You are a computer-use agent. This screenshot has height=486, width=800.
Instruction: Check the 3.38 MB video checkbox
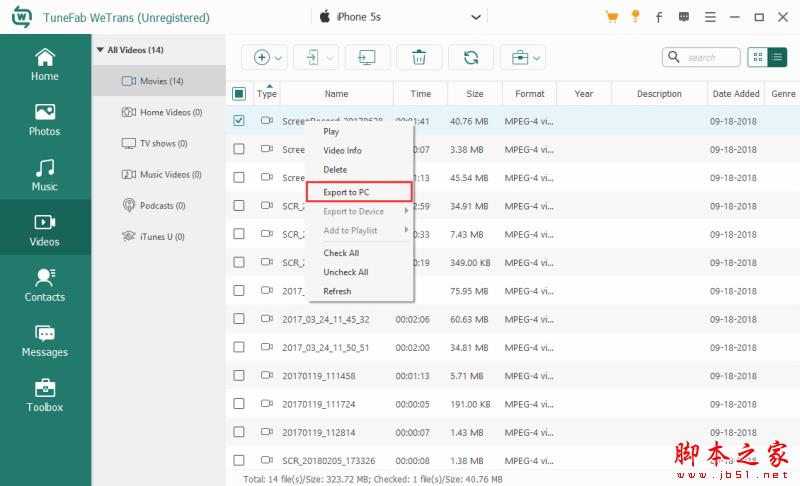[x=239, y=149]
